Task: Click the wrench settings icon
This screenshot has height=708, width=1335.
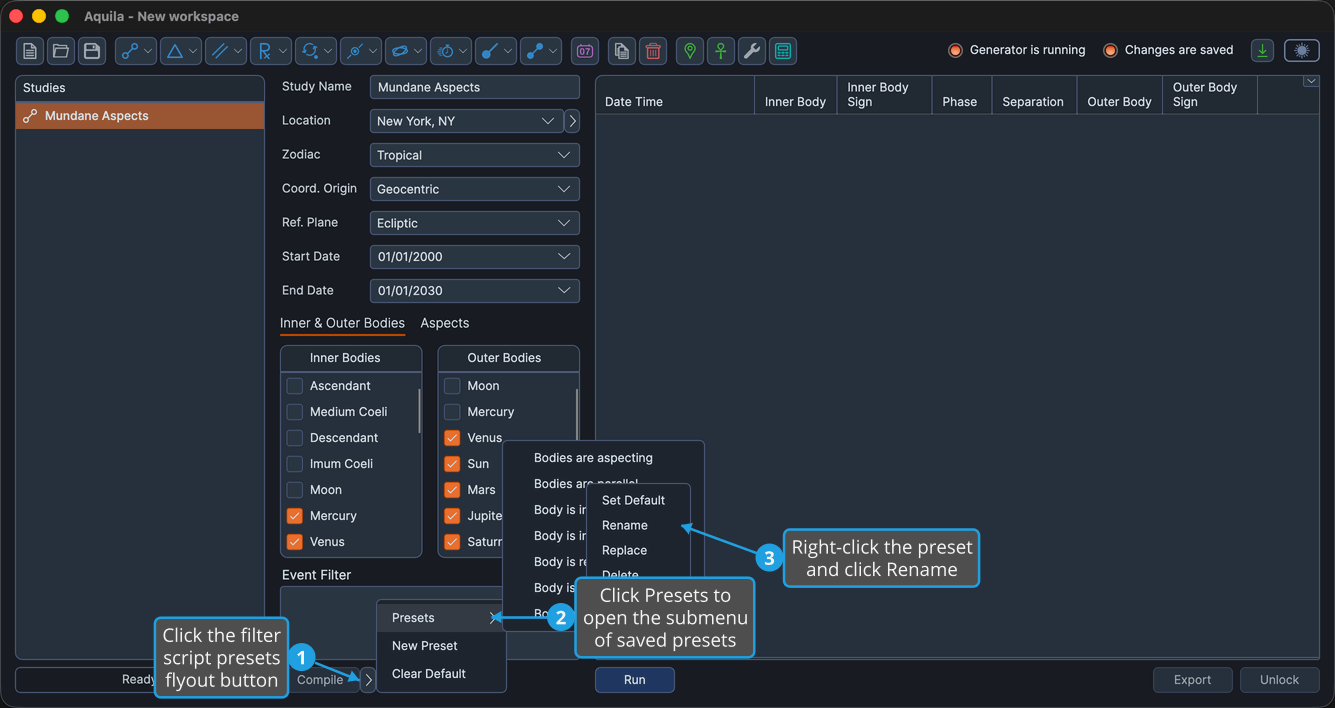Action: pyautogui.click(x=752, y=51)
